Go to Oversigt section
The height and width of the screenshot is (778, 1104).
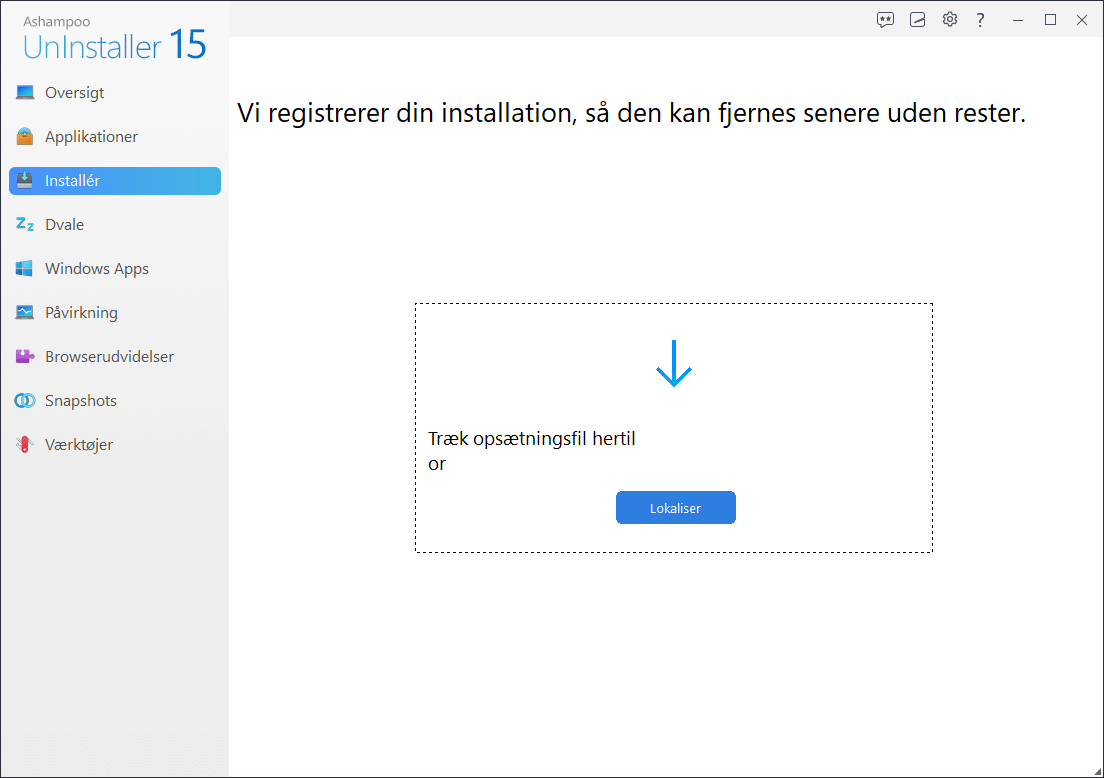tap(115, 93)
